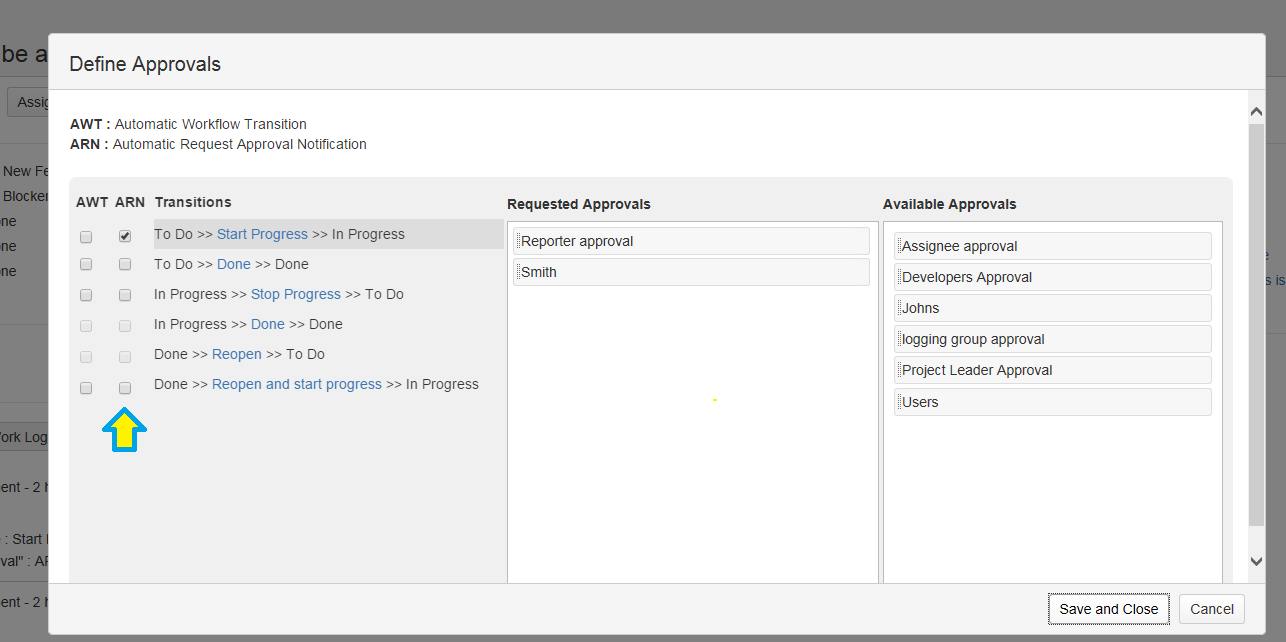Click the dialog scrollbar down arrow

[x=1257, y=562]
